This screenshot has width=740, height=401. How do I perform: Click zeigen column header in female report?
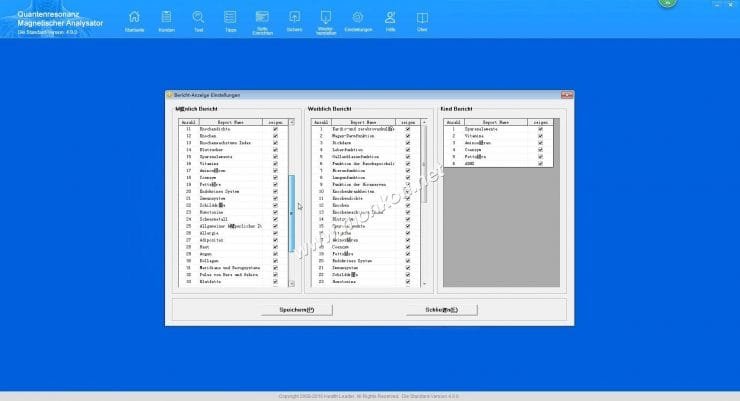click(x=408, y=122)
